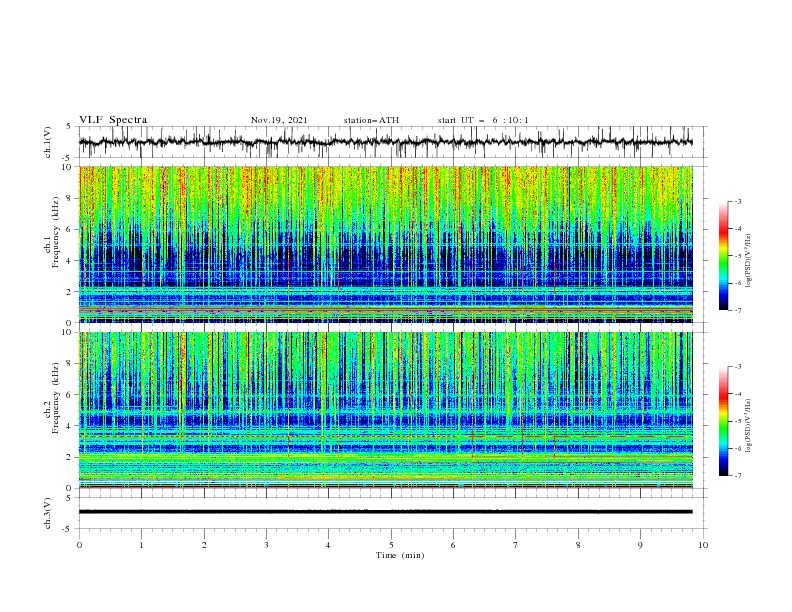Click the ch.1 voltage waveform trace
Image resolution: width=792 pixels, height=612 pixels.
(x=386, y=142)
